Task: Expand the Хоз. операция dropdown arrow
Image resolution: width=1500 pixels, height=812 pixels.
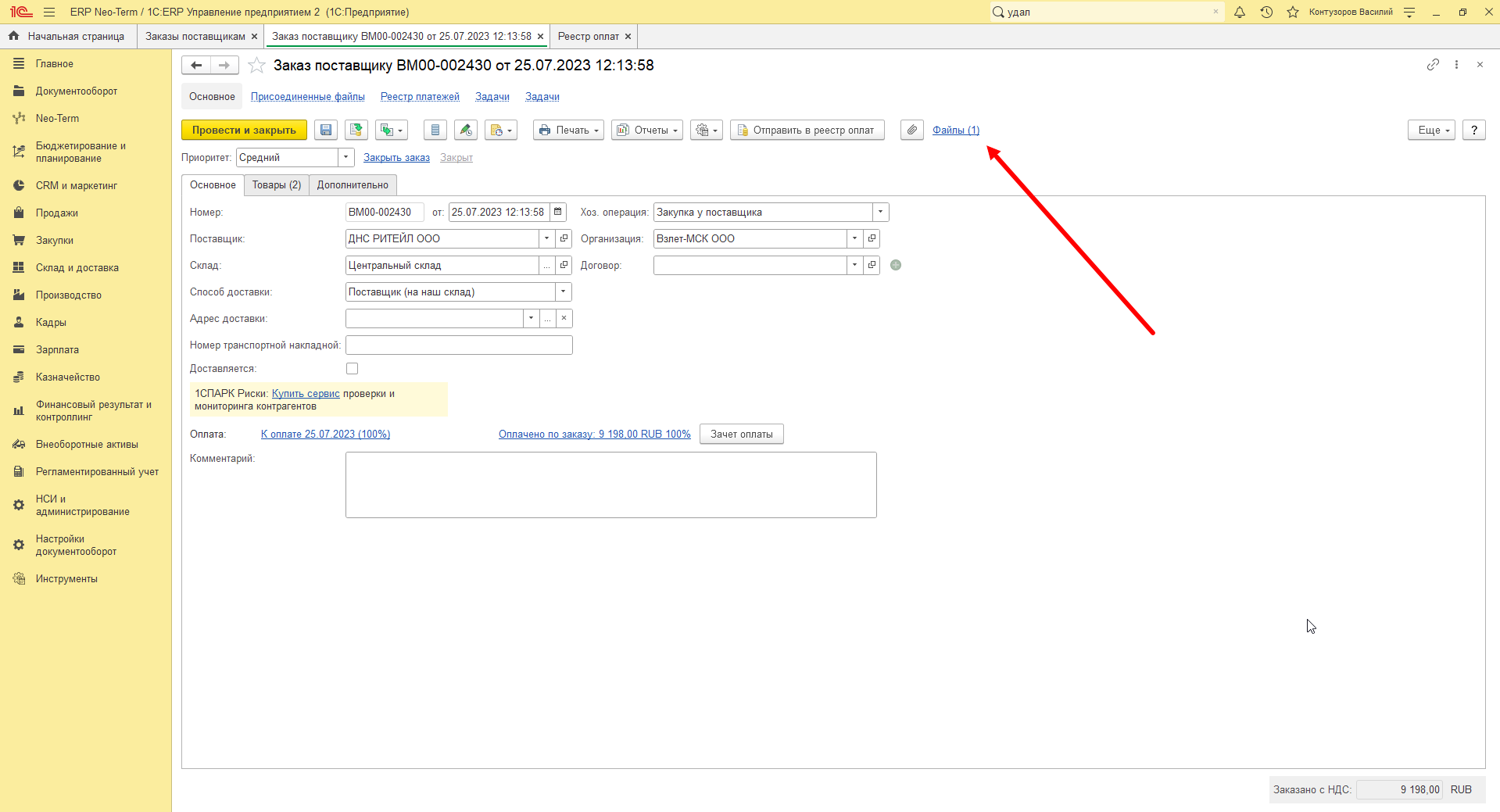Action: (x=881, y=212)
